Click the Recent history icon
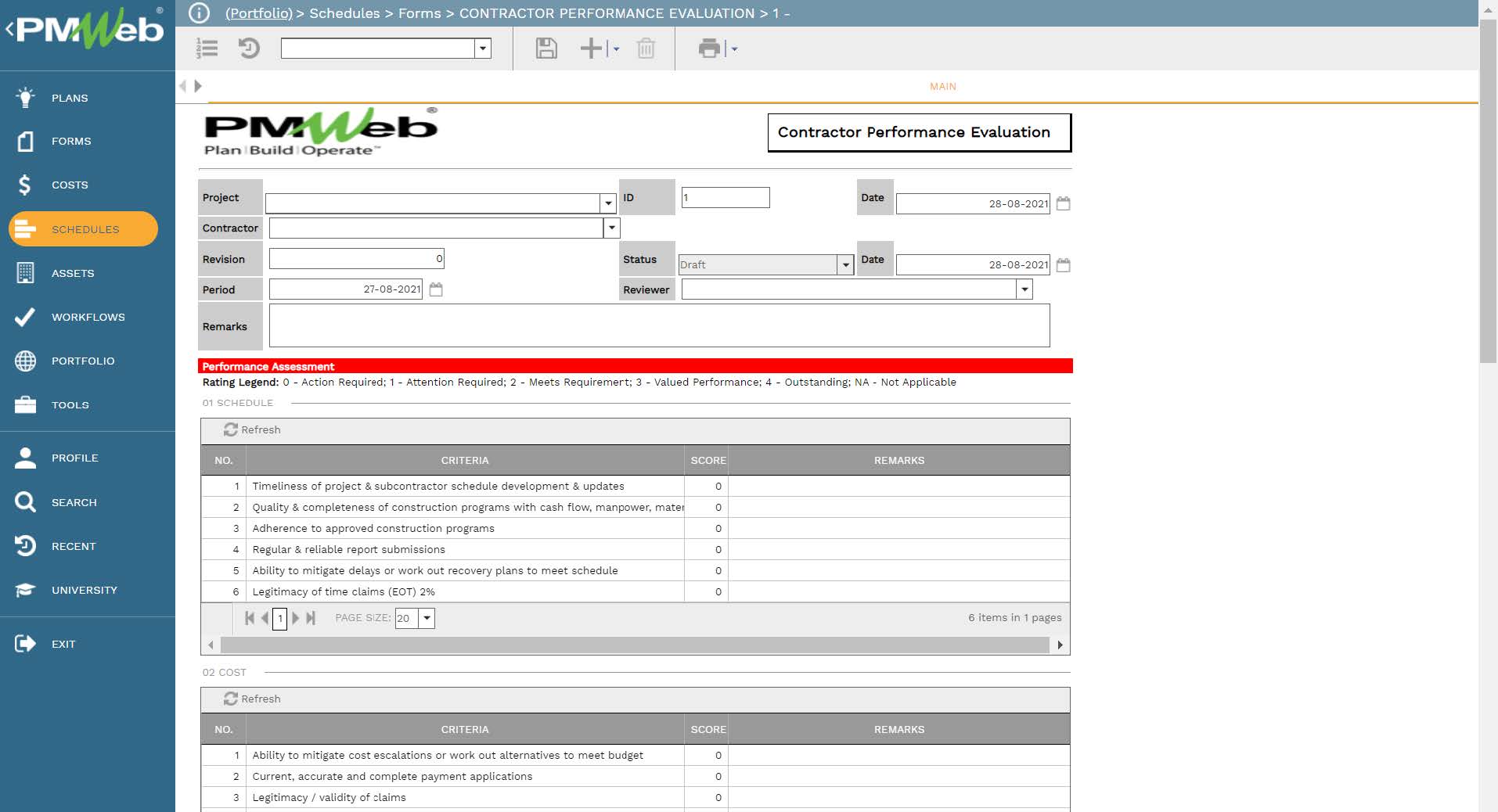Image resolution: width=1498 pixels, height=812 pixels. [25, 546]
